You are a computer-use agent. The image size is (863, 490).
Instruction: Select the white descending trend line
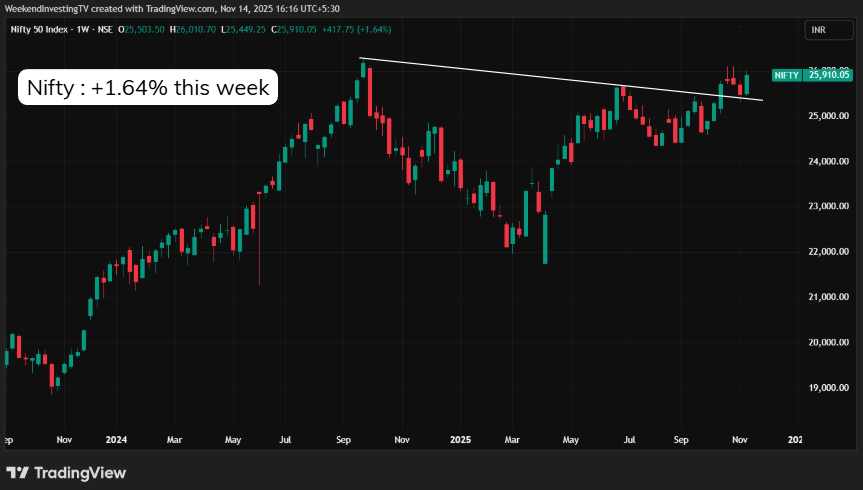pos(560,79)
